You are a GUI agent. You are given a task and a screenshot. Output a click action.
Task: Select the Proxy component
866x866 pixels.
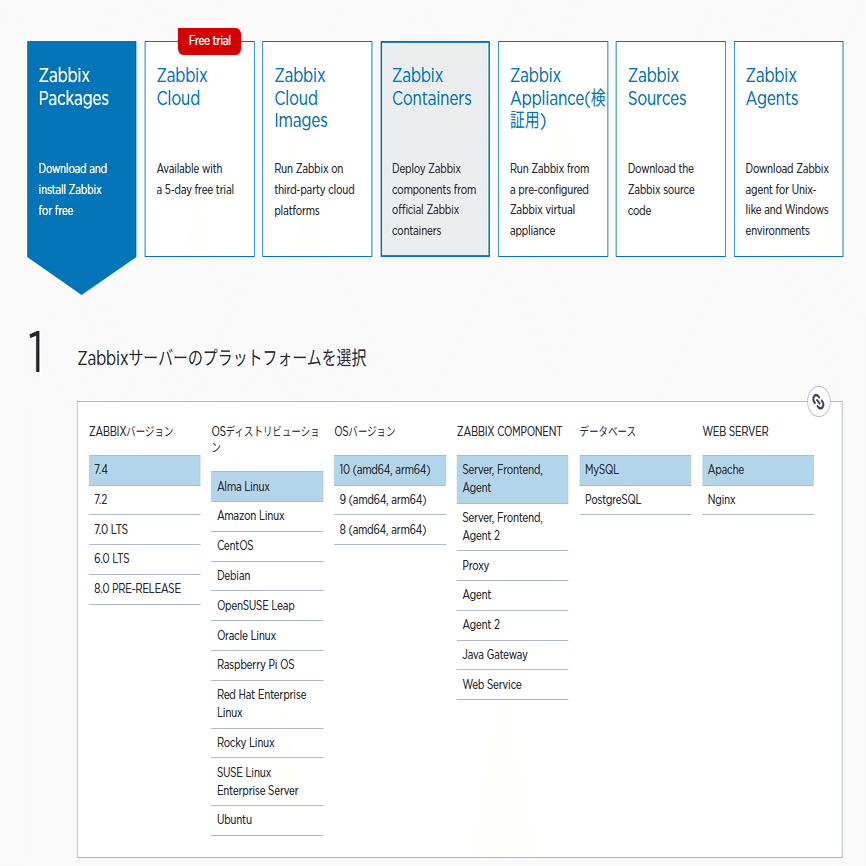coord(512,565)
